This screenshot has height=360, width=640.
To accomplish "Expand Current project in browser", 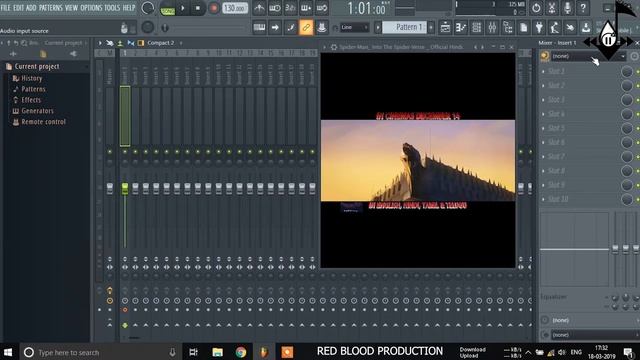I will coord(37,67).
